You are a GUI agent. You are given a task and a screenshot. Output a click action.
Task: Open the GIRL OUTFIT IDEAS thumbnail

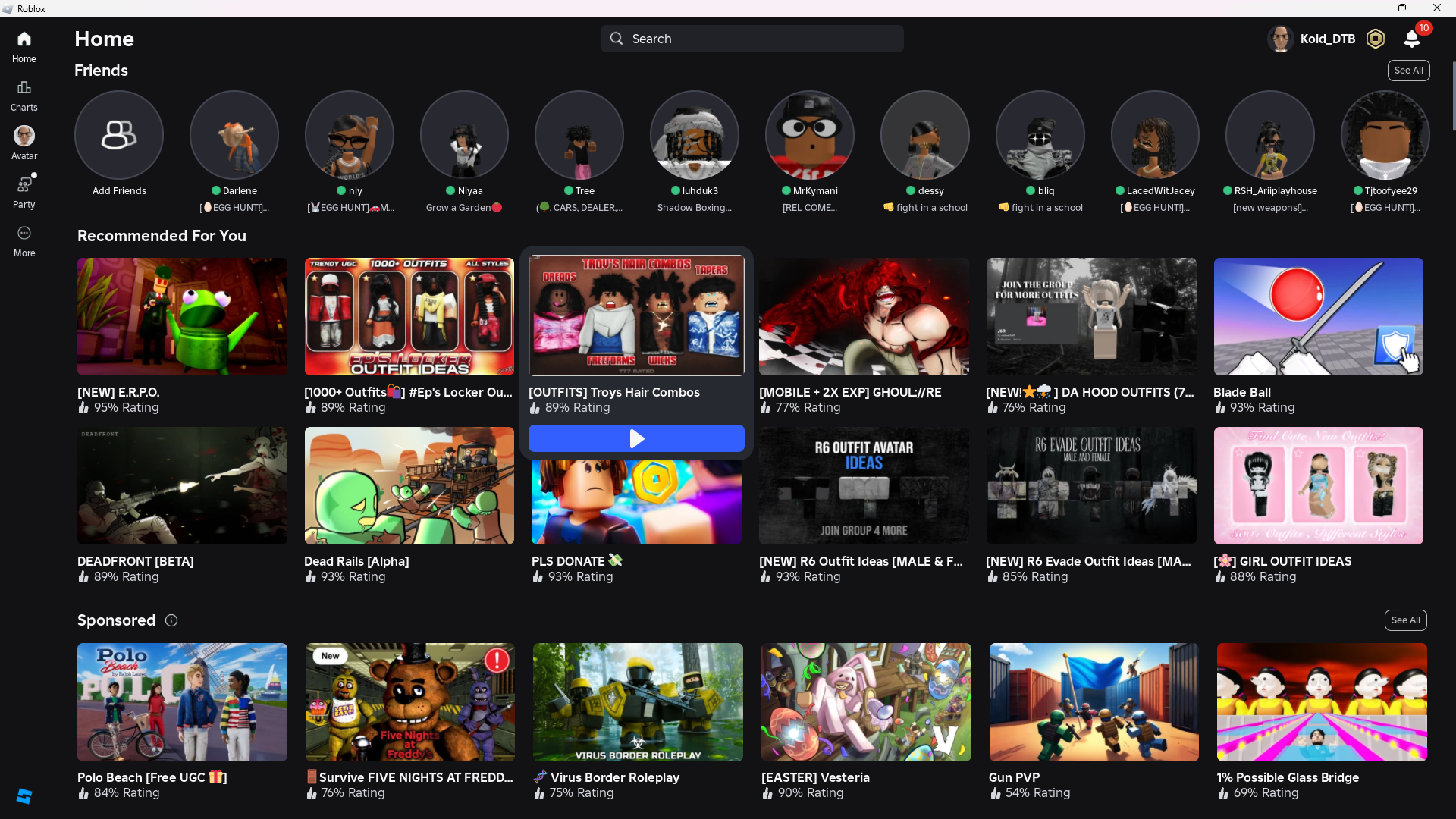1319,485
